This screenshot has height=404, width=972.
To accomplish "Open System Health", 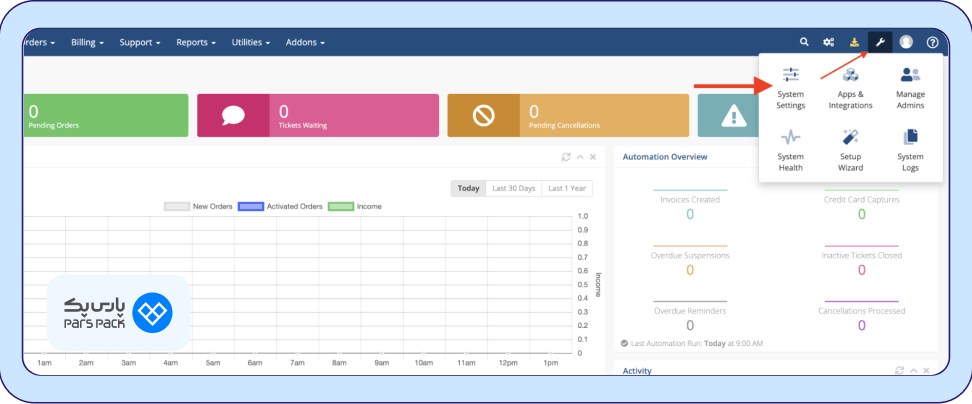I will pyautogui.click(x=790, y=151).
